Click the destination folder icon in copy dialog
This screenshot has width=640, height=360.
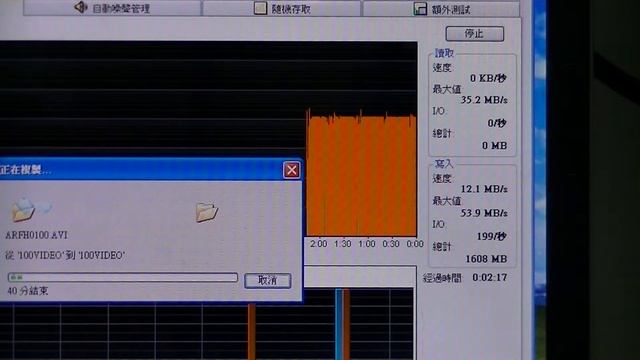[207, 212]
